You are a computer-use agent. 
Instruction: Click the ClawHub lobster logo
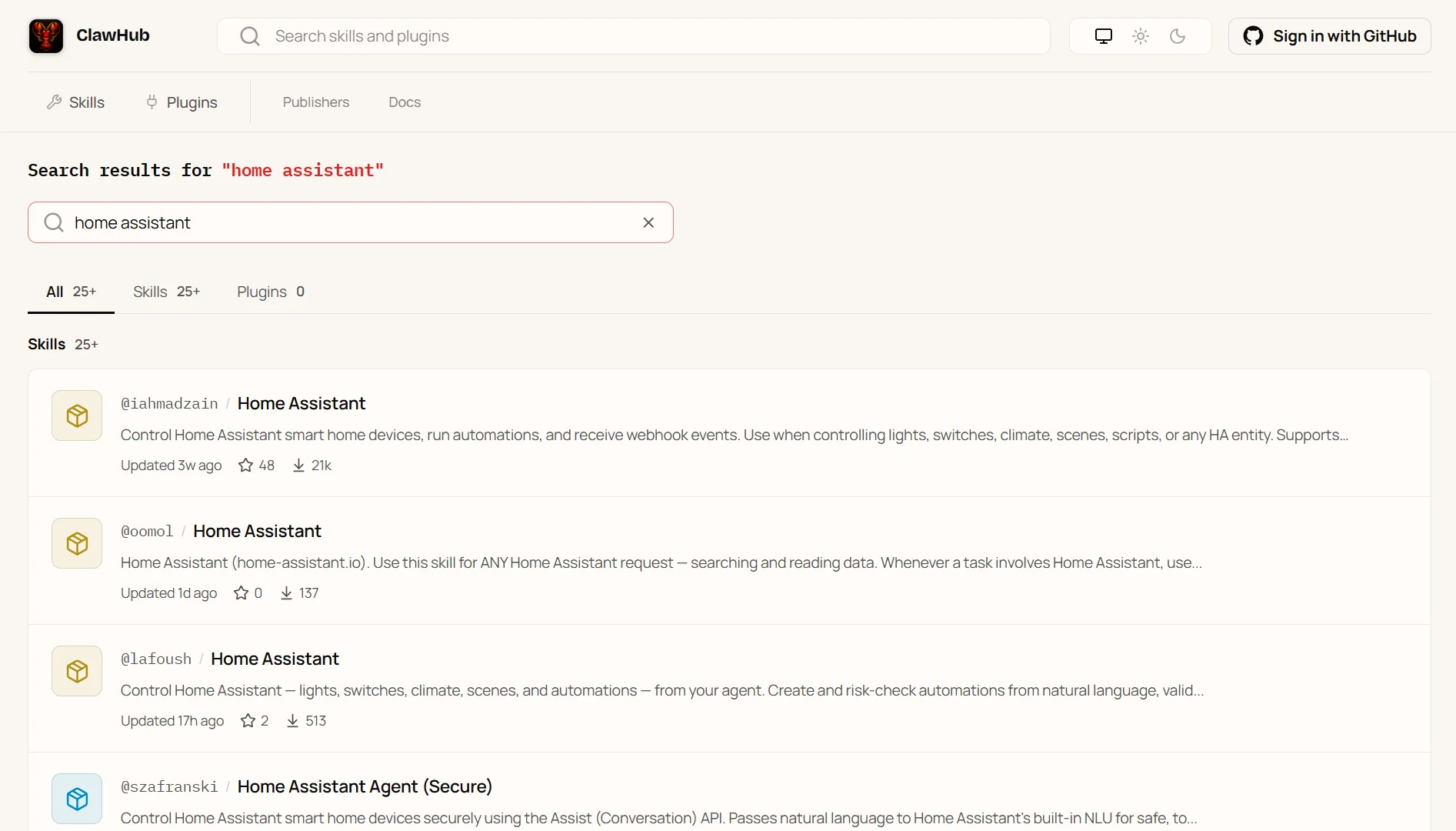click(46, 35)
